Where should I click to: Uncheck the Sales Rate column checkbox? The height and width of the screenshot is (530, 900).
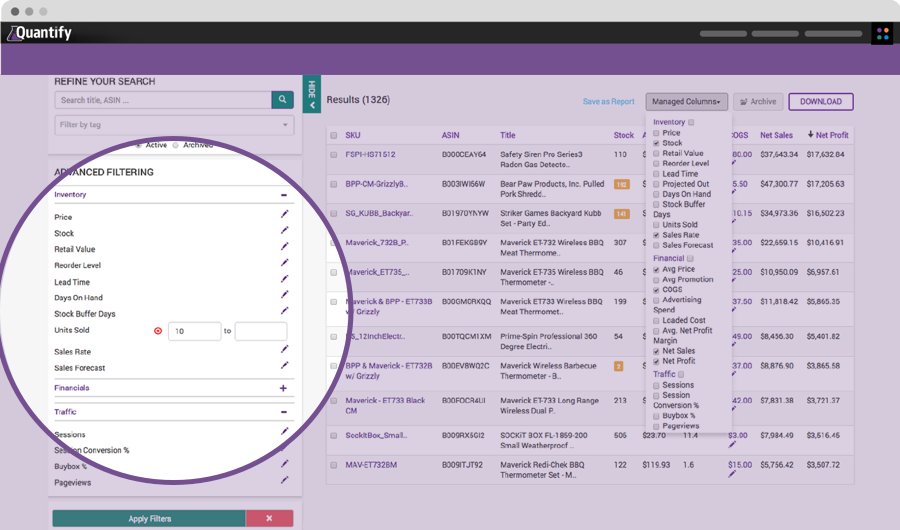pyautogui.click(x=656, y=235)
